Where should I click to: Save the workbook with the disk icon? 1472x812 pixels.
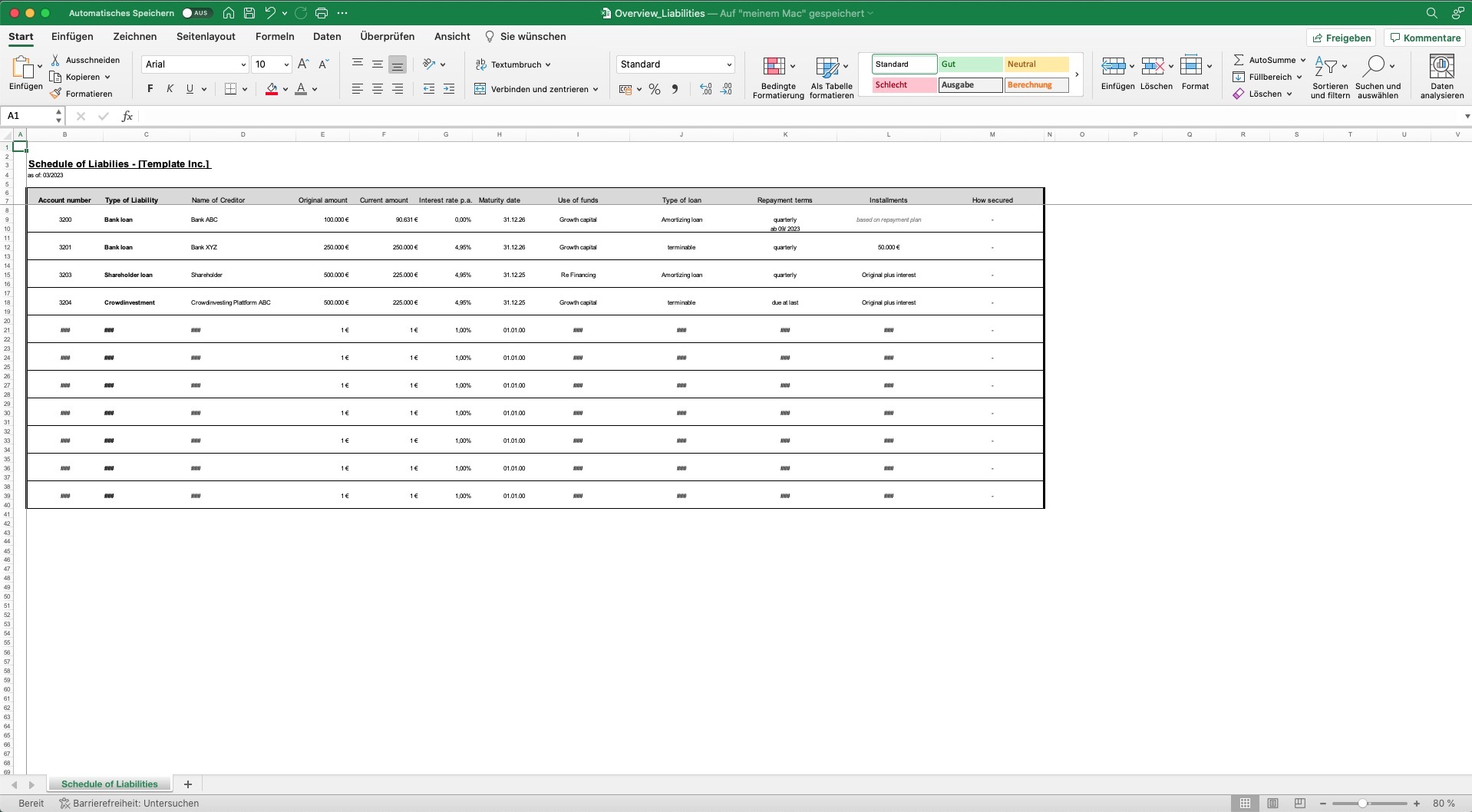point(249,13)
